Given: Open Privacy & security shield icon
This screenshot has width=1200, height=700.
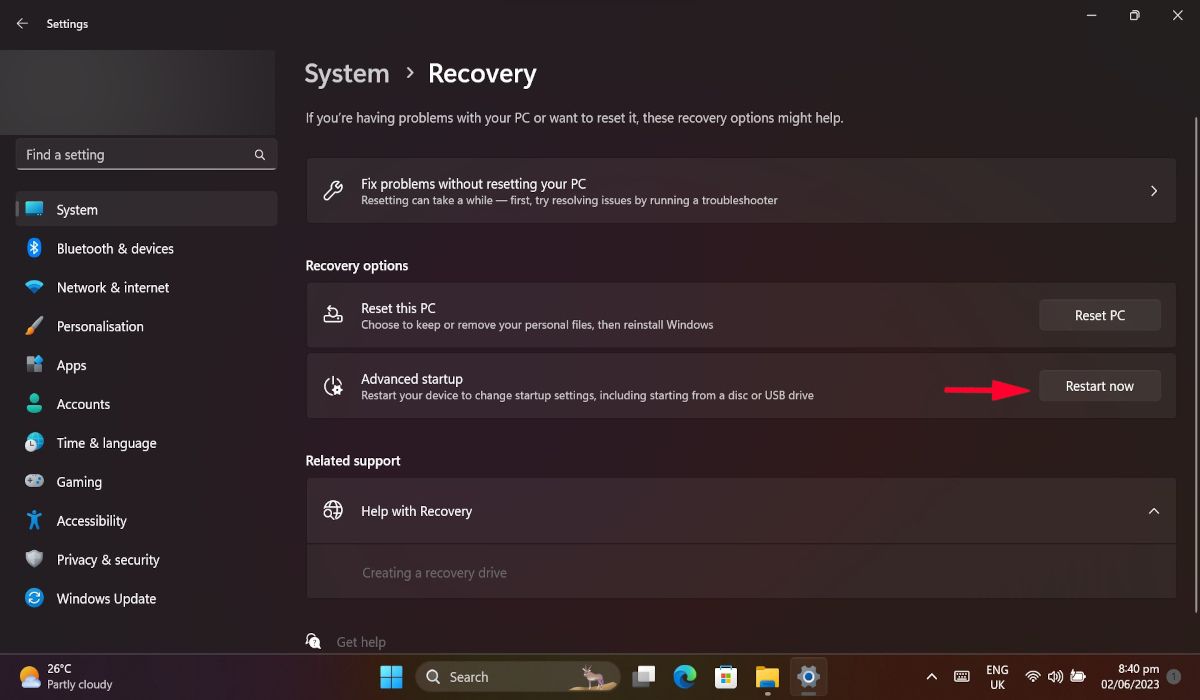Looking at the screenshot, I should [x=34, y=559].
